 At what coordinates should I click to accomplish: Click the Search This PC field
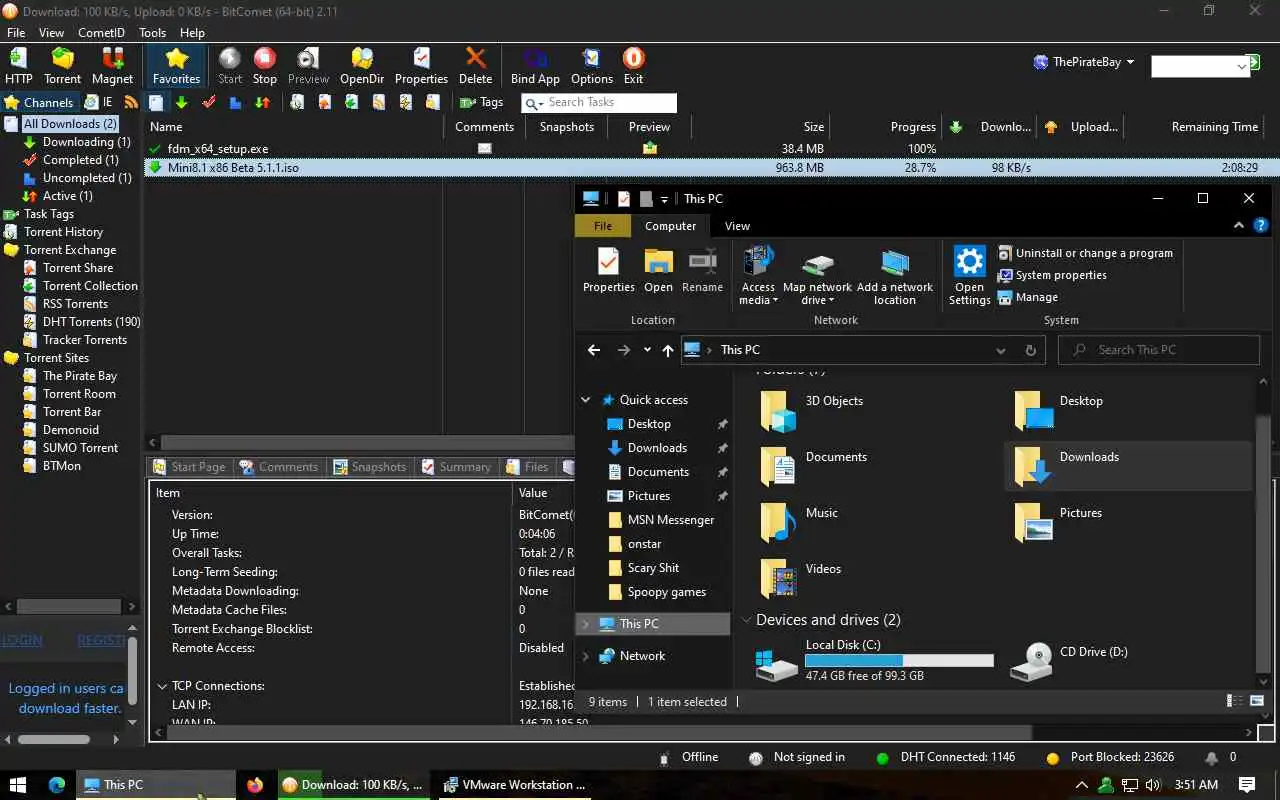click(1159, 350)
